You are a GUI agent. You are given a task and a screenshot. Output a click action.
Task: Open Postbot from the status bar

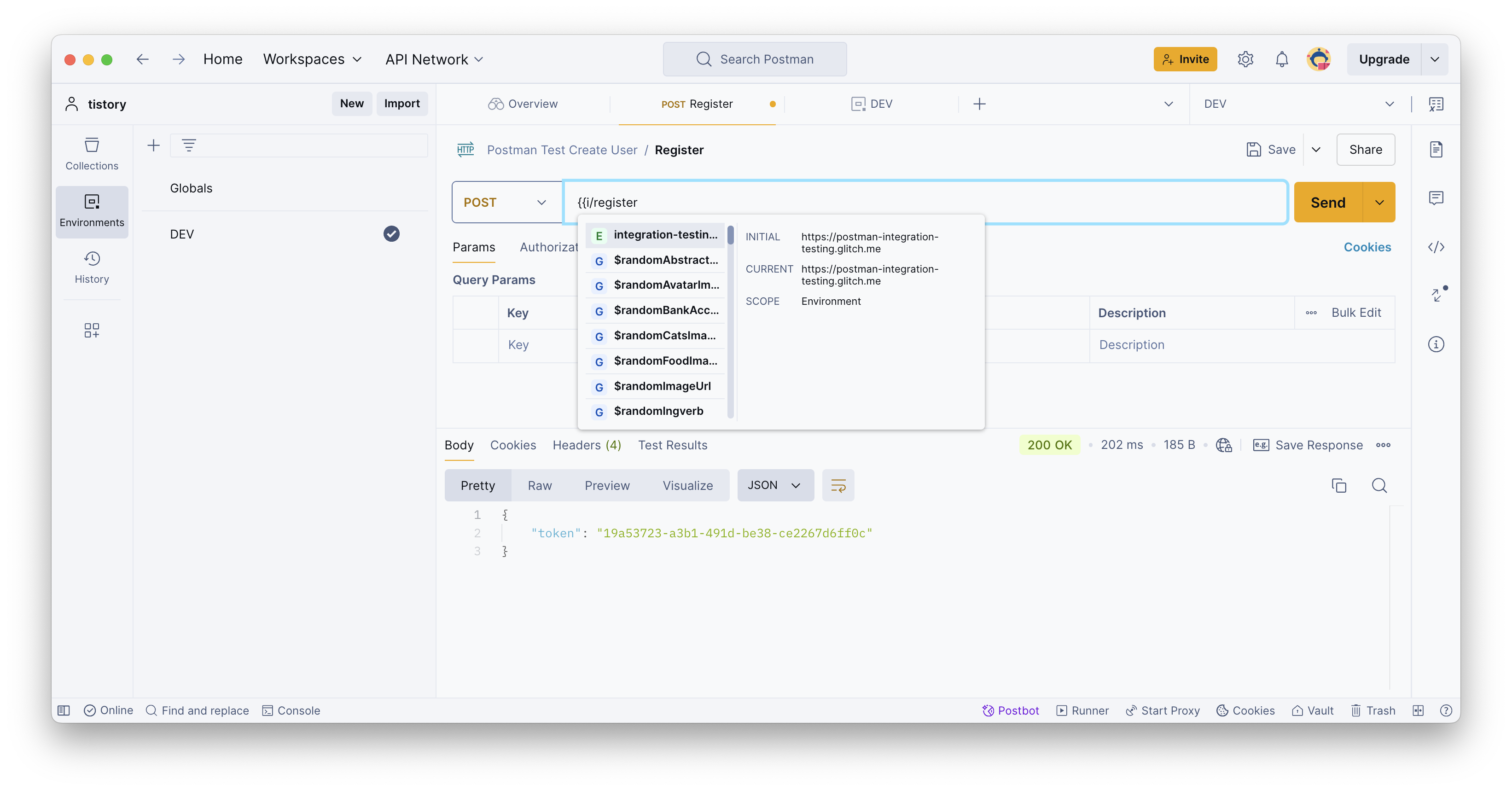click(x=1010, y=710)
